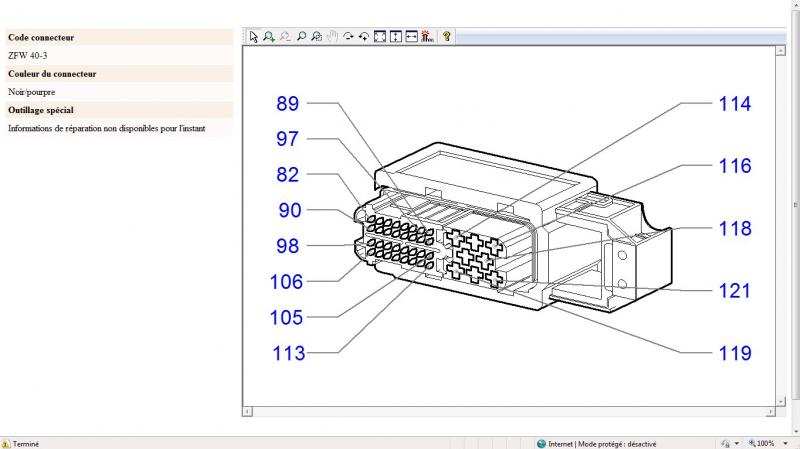Click the Internet zone globe icon

[541, 444]
